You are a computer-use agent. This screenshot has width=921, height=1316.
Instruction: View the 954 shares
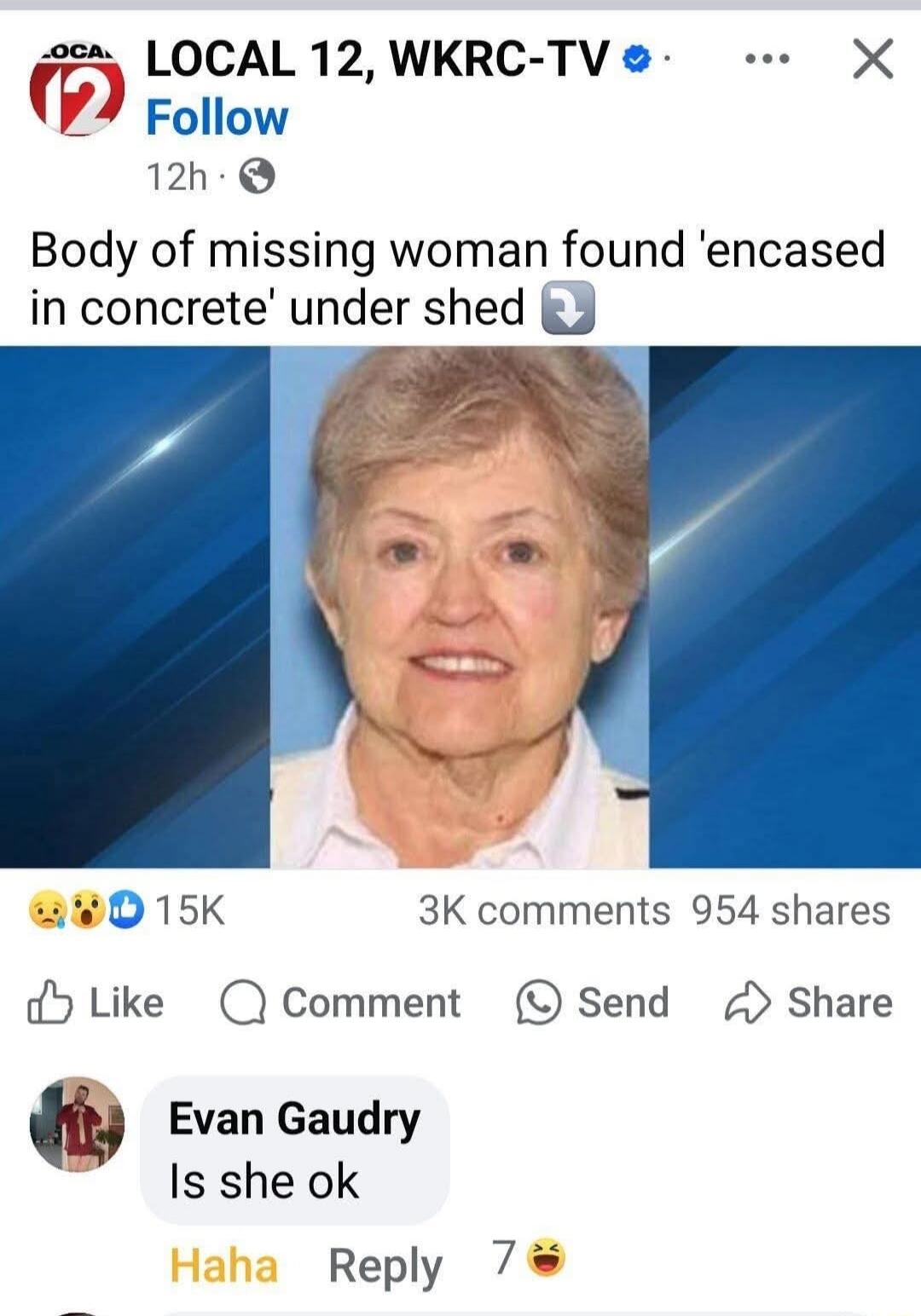tap(791, 910)
